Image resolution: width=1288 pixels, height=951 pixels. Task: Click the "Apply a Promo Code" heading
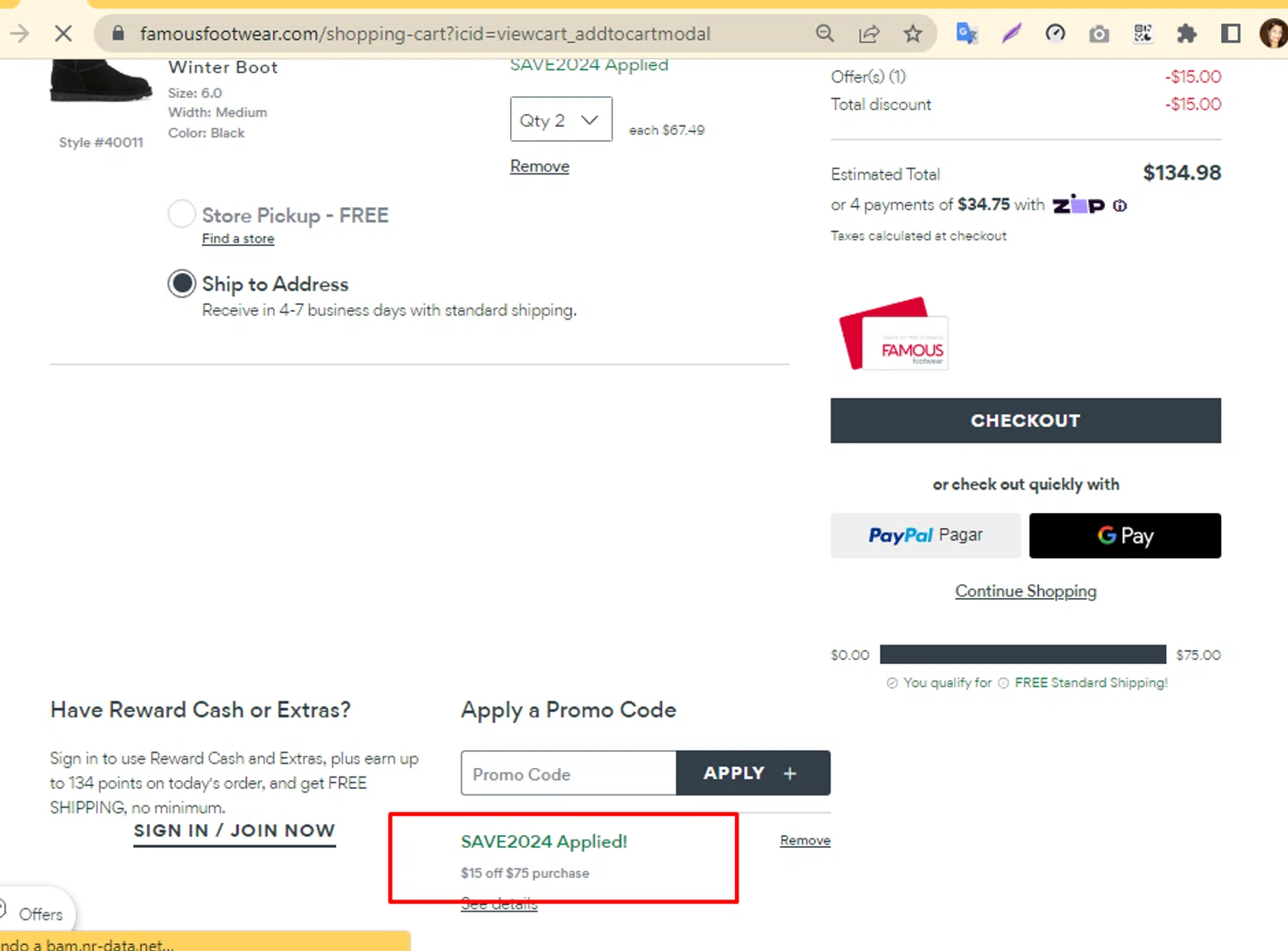(x=568, y=710)
